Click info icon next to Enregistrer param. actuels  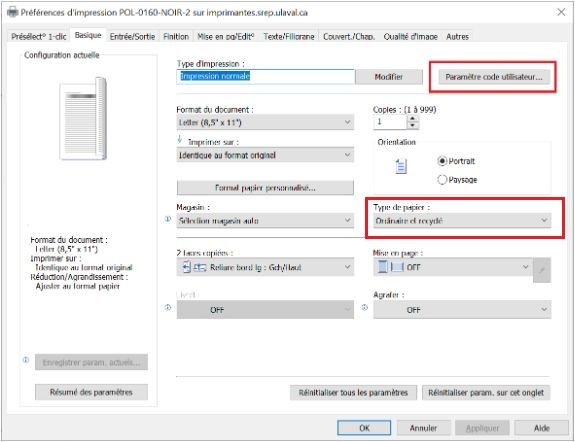coord(26,360)
